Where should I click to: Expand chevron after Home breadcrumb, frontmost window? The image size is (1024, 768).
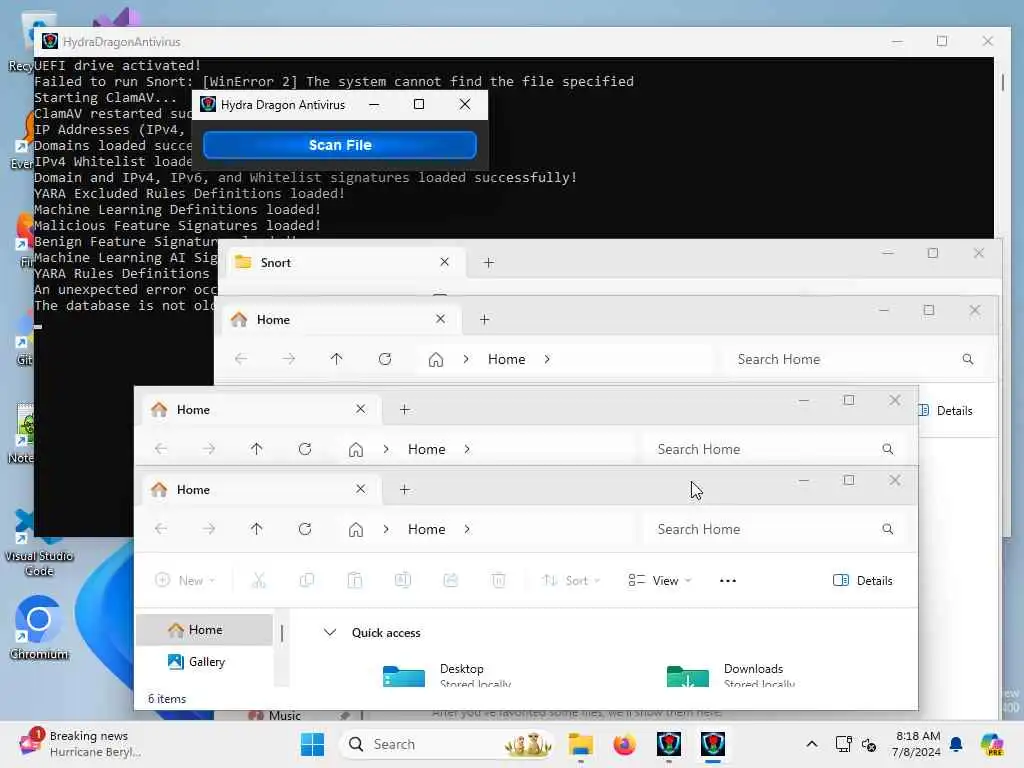tap(467, 529)
